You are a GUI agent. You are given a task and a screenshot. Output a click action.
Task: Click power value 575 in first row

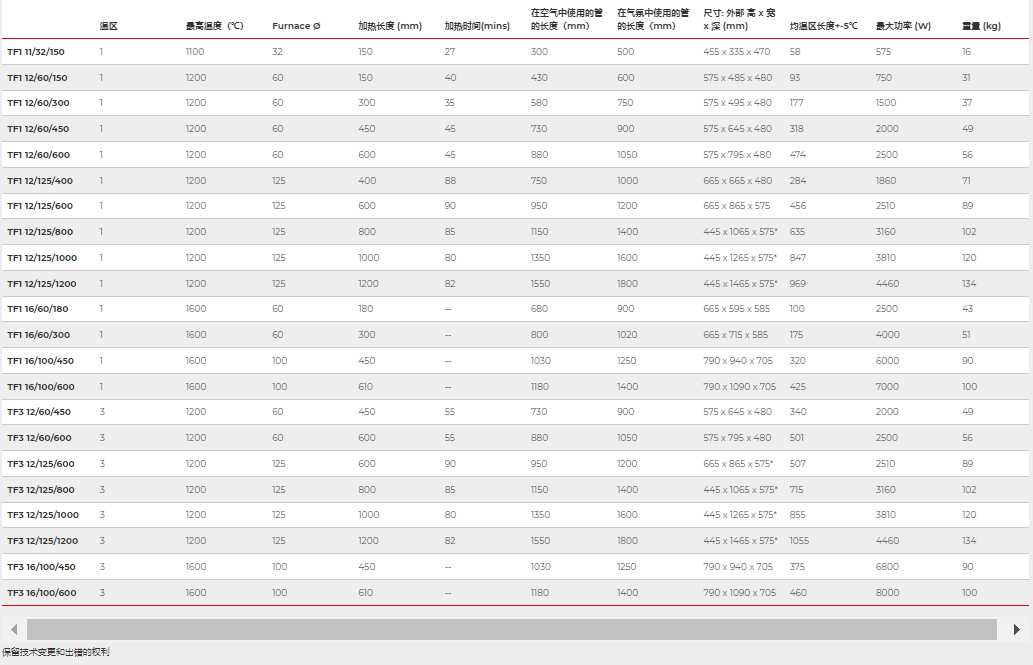coord(883,51)
